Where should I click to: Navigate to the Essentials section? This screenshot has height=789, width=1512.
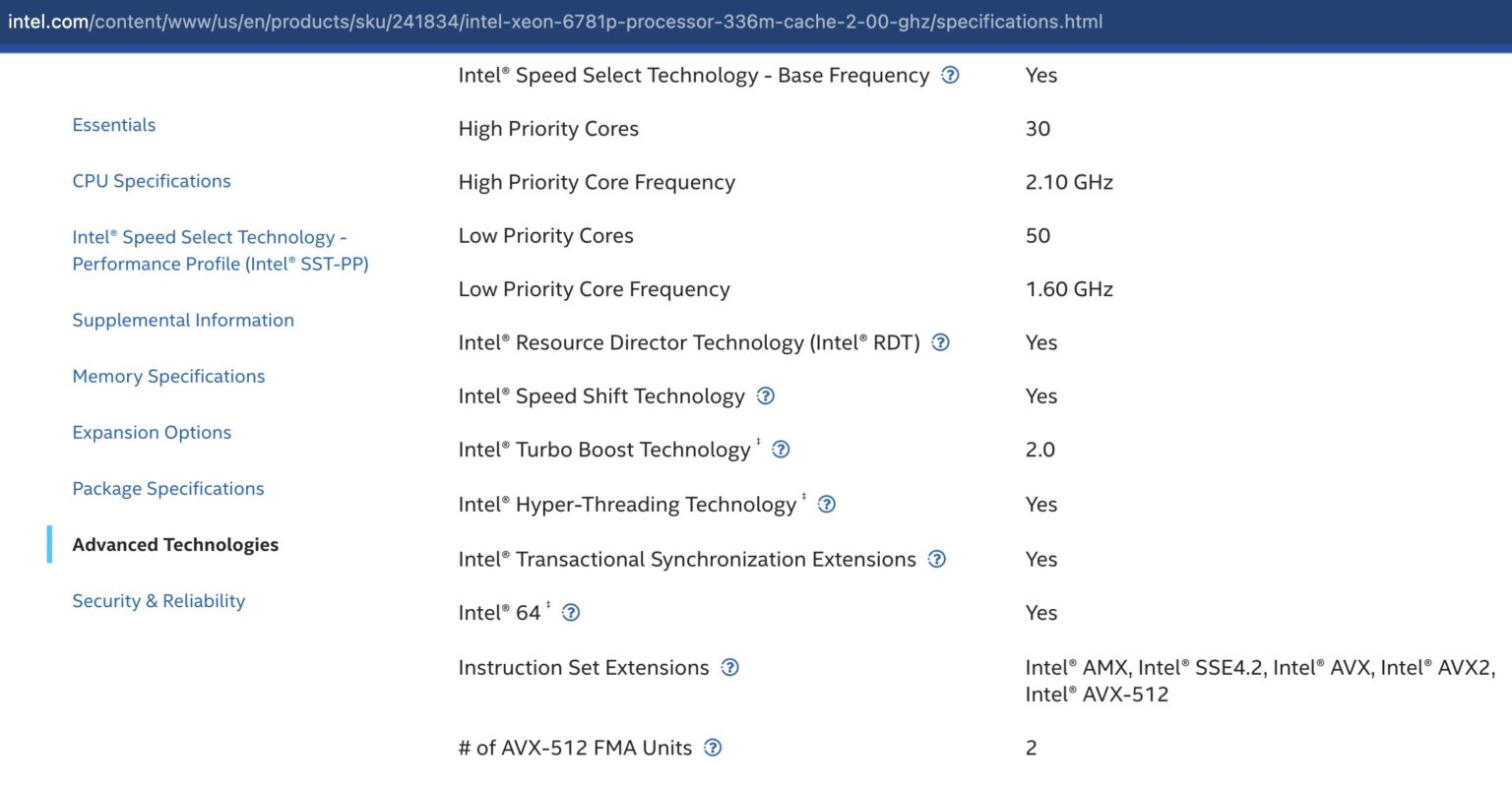pyautogui.click(x=113, y=124)
